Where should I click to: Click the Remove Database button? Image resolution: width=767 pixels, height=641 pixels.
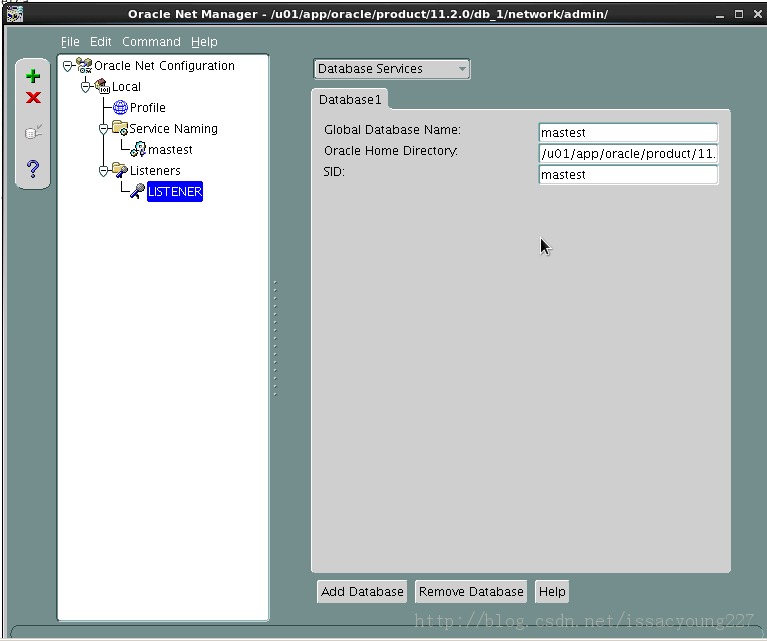click(x=471, y=592)
